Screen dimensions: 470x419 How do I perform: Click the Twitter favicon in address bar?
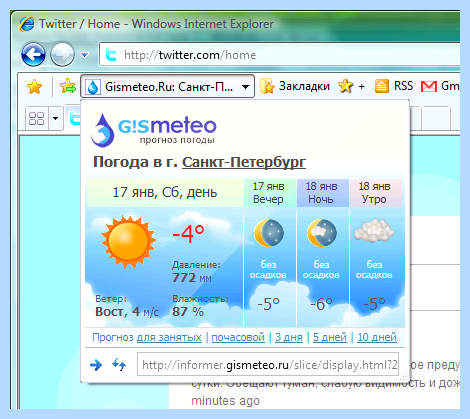(111, 55)
